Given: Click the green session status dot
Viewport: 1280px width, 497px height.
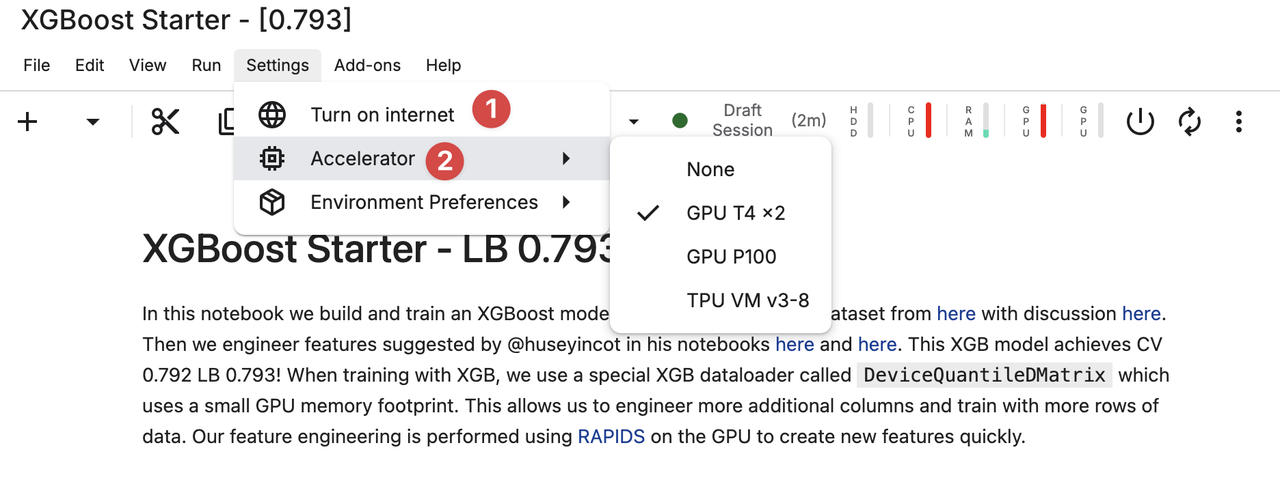Looking at the screenshot, I should (x=680, y=121).
